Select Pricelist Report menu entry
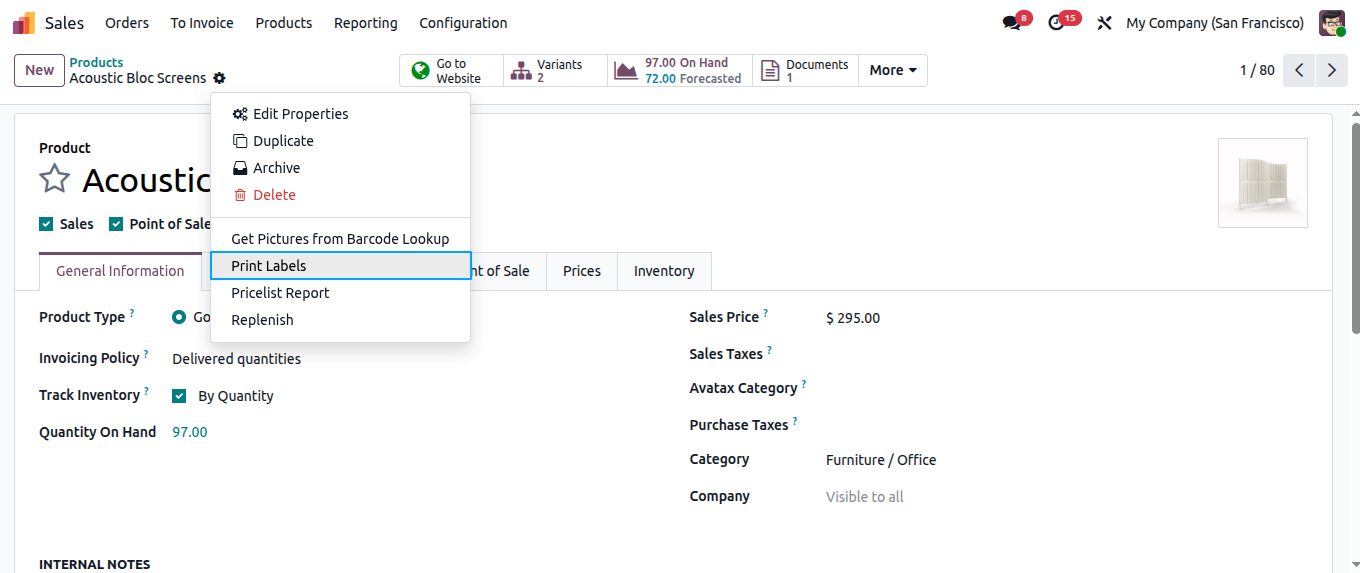This screenshot has width=1360, height=573. coord(340,293)
